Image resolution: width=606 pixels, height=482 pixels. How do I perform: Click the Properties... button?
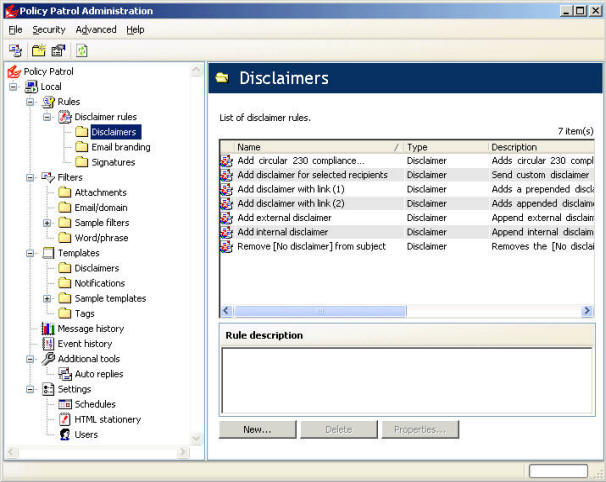point(420,429)
